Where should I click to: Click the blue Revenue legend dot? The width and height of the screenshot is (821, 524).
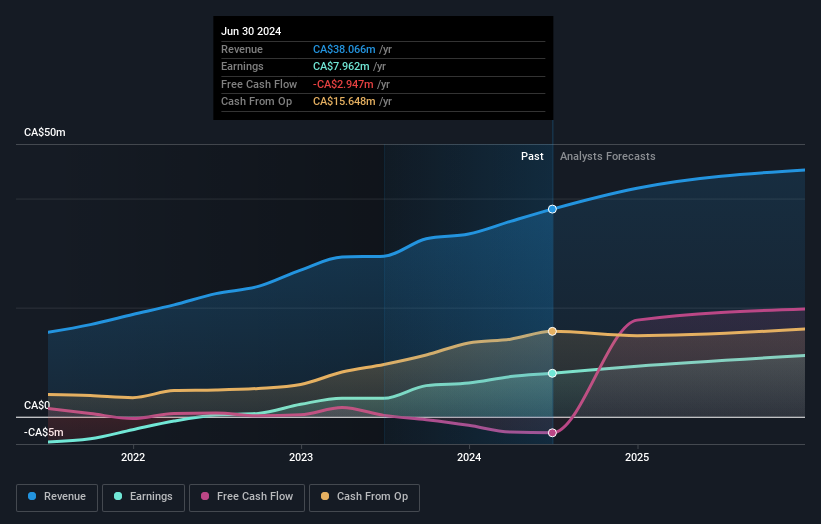click(x=32, y=496)
